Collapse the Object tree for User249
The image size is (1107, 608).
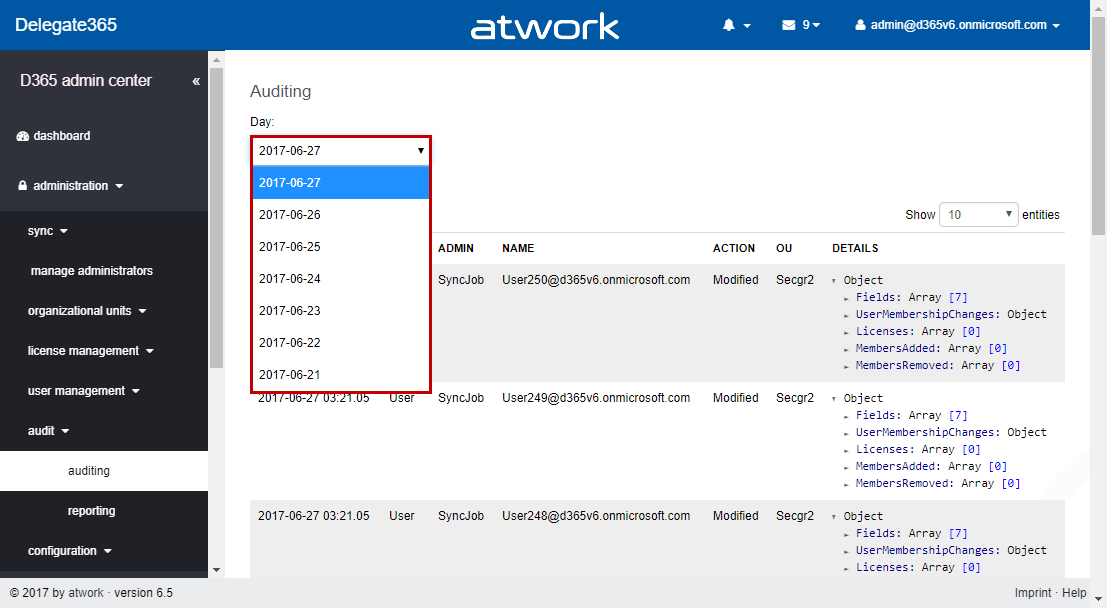835,398
